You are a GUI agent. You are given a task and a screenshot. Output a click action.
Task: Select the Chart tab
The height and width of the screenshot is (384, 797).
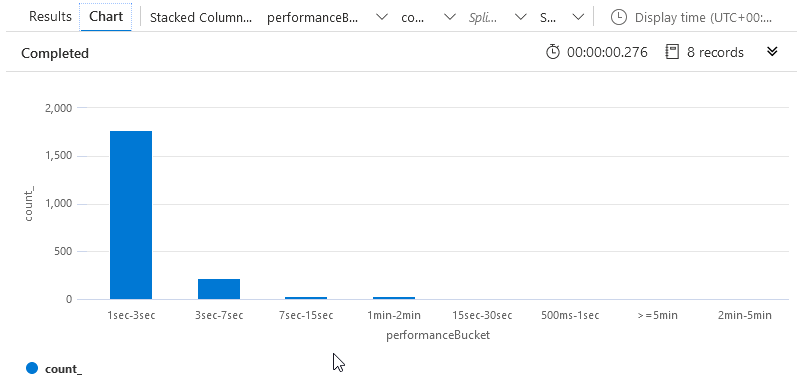106,16
